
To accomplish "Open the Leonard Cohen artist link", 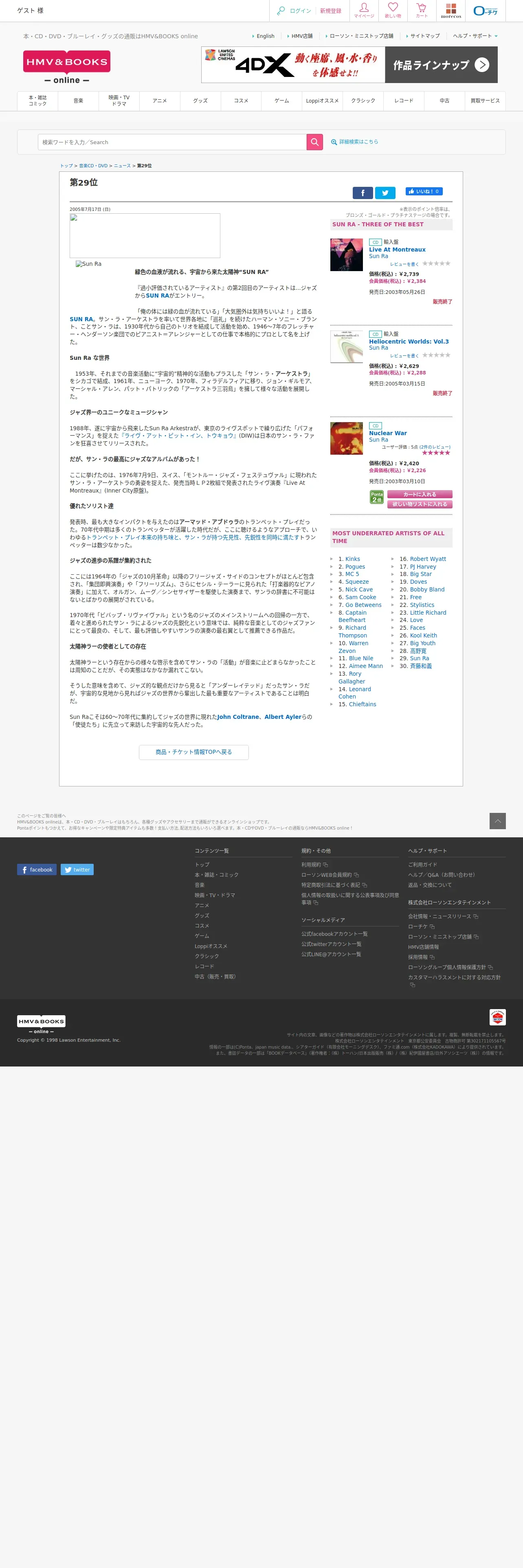I will pyautogui.click(x=354, y=693).
